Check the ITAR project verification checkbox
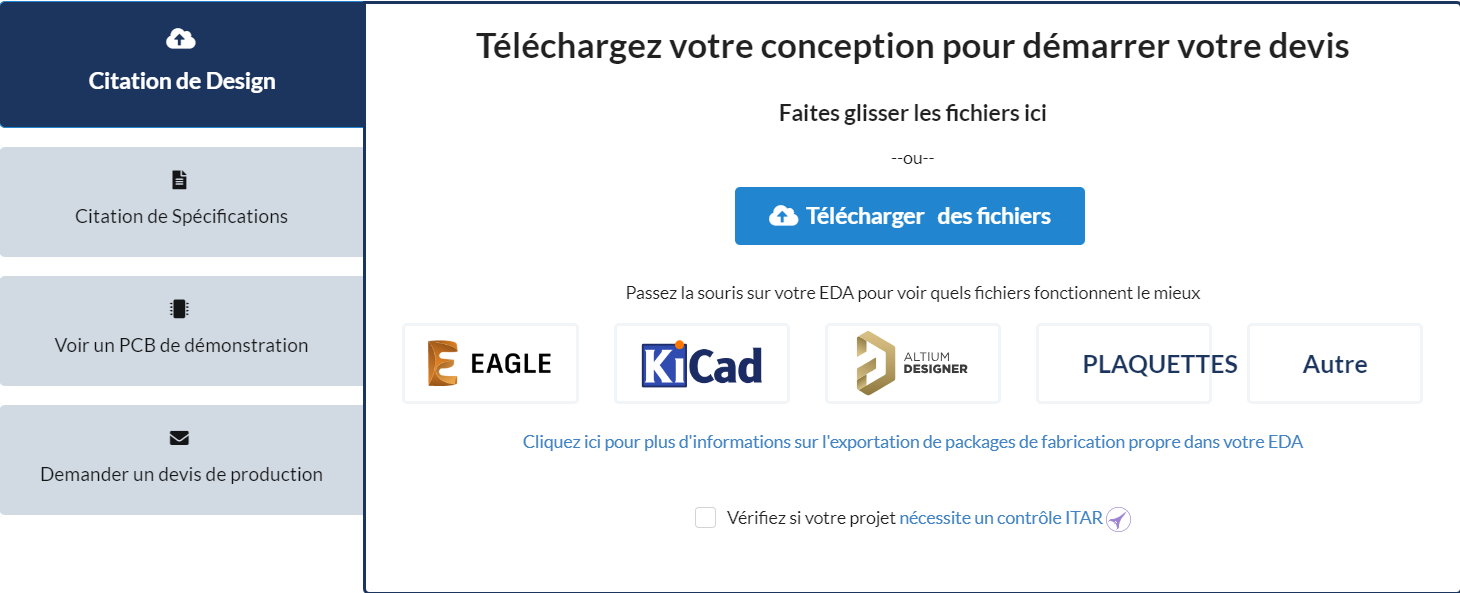The height and width of the screenshot is (593, 1460). pos(706,518)
